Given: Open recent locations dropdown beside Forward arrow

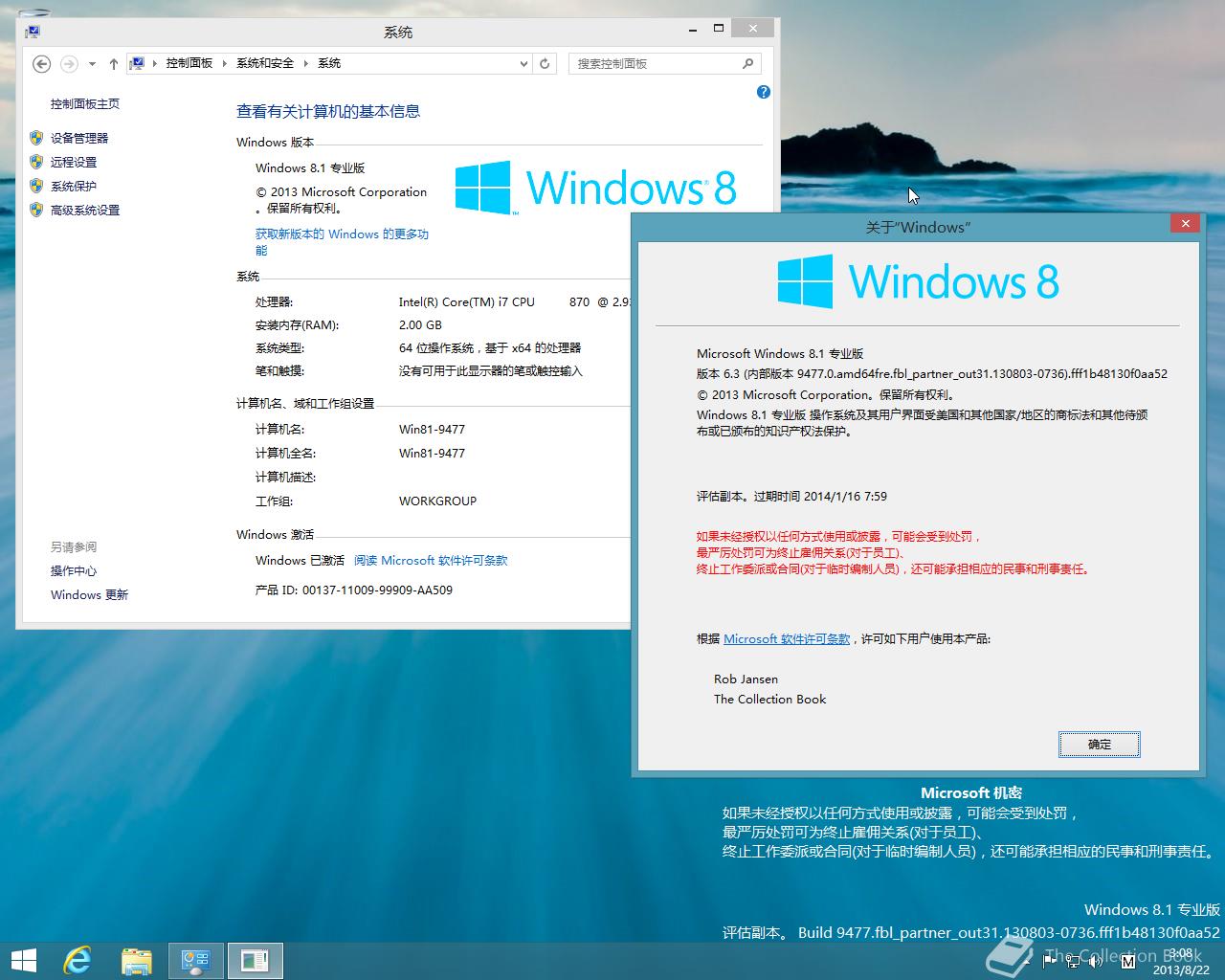Looking at the screenshot, I should click(x=92, y=64).
